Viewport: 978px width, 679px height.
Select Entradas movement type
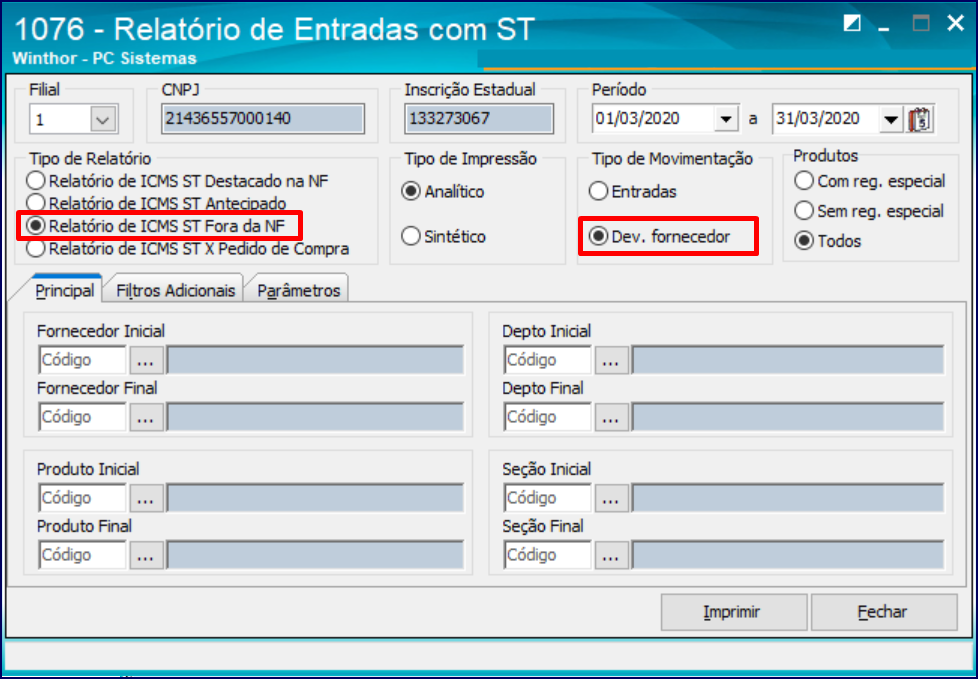pyautogui.click(x=633, y=191)
